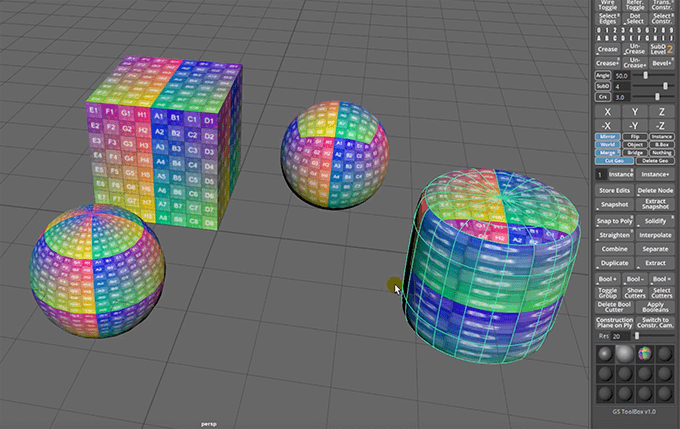Toggle the Crs option button
This screenshot has width=680, height=429.
pyautogui.click(x=603, y=97)
